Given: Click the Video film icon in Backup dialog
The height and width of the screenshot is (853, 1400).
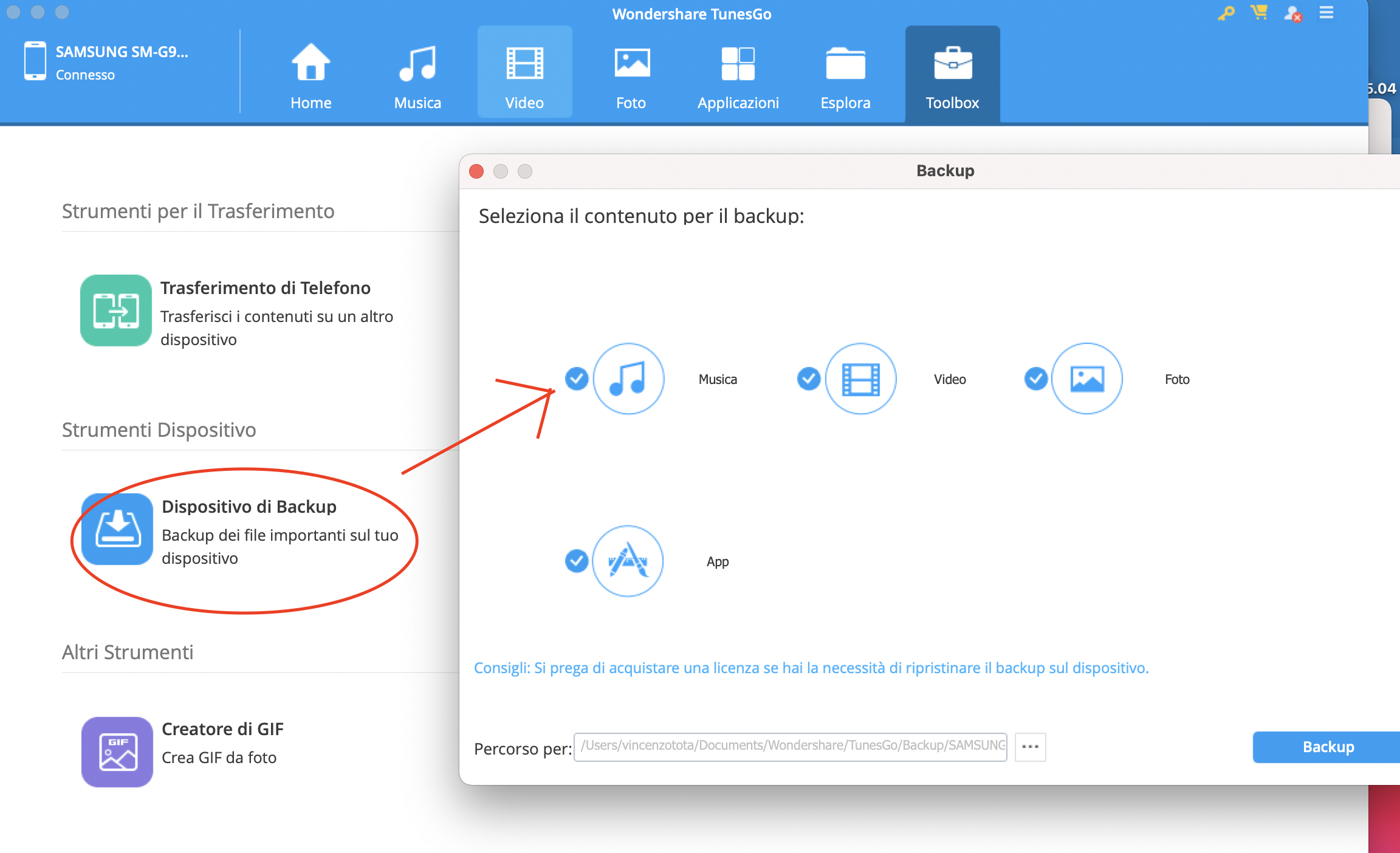Looking at the screenshot, I should click(860, 379).
